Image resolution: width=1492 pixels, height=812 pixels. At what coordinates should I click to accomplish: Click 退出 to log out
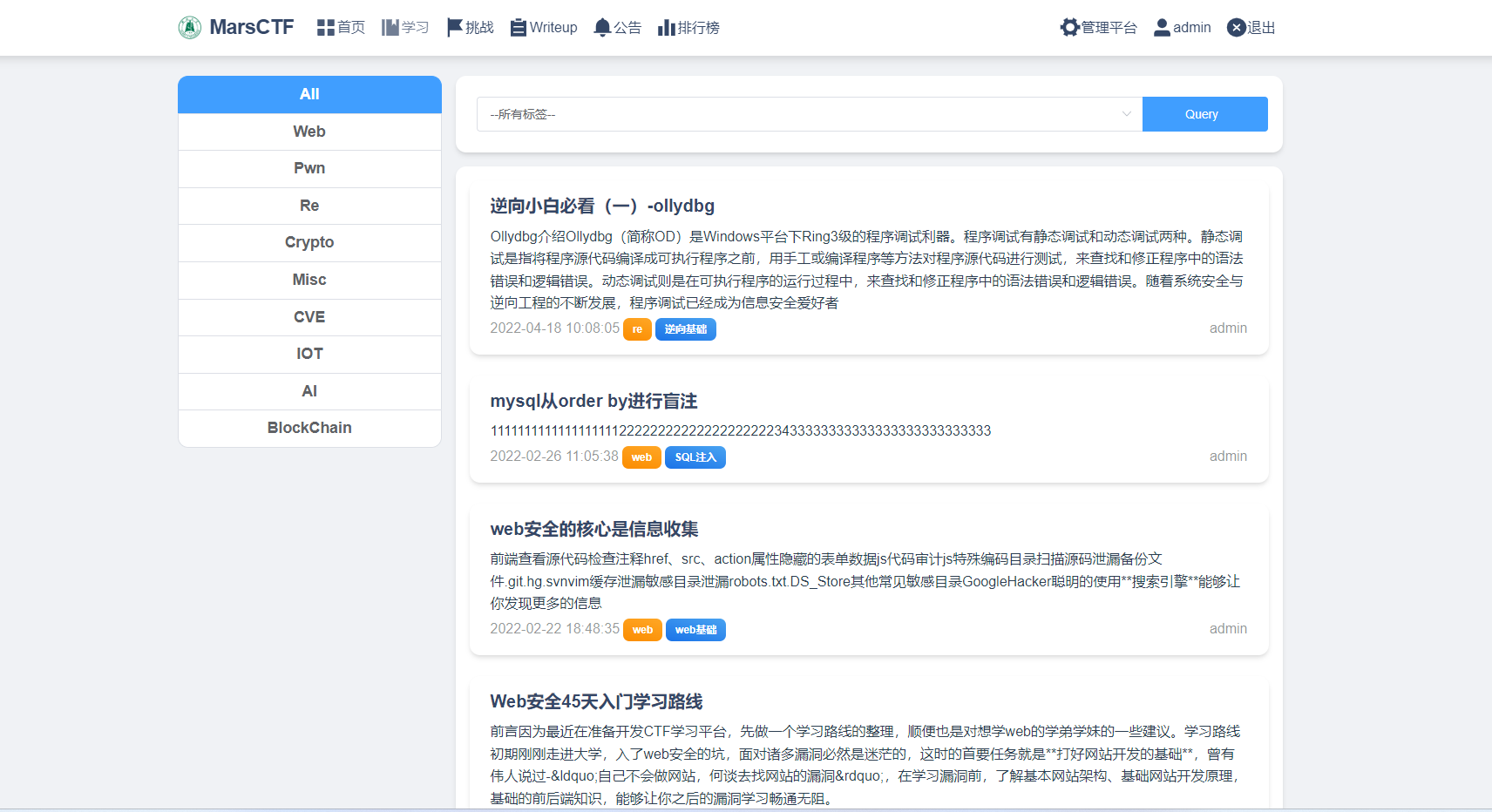pyautogui.click(x=1261, y=27)
